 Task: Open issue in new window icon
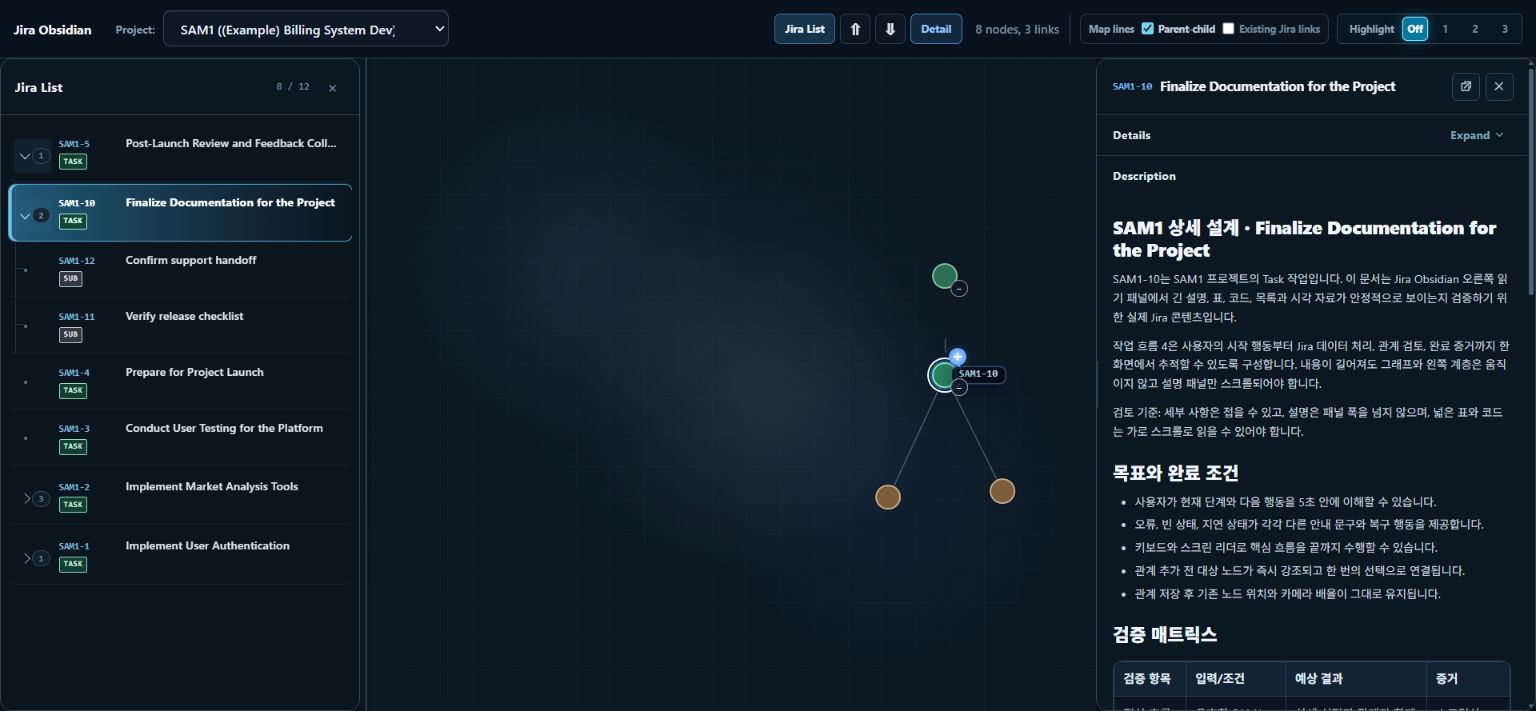[x=1465, y=86]
